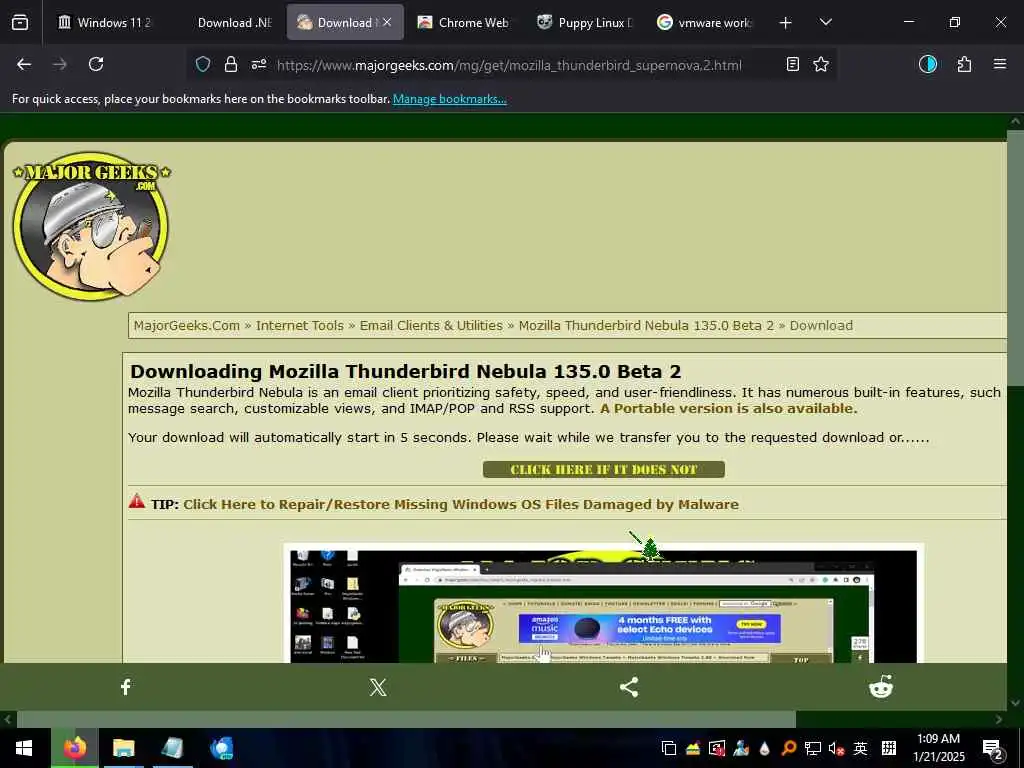
Task: Switch to the vmware work tab
Action: pyautogui.click(x=705, y=23)
